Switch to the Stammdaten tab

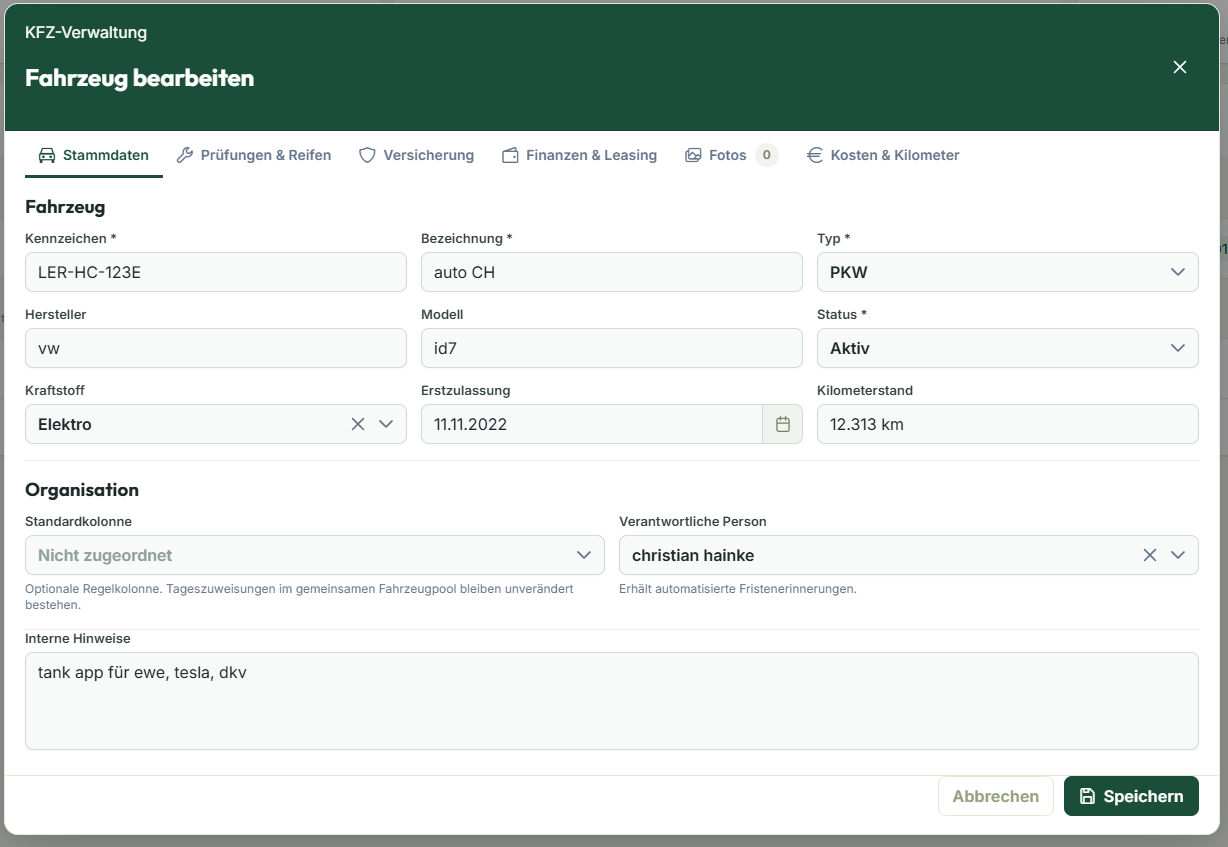pyautogui.click(x=94, y=155)
